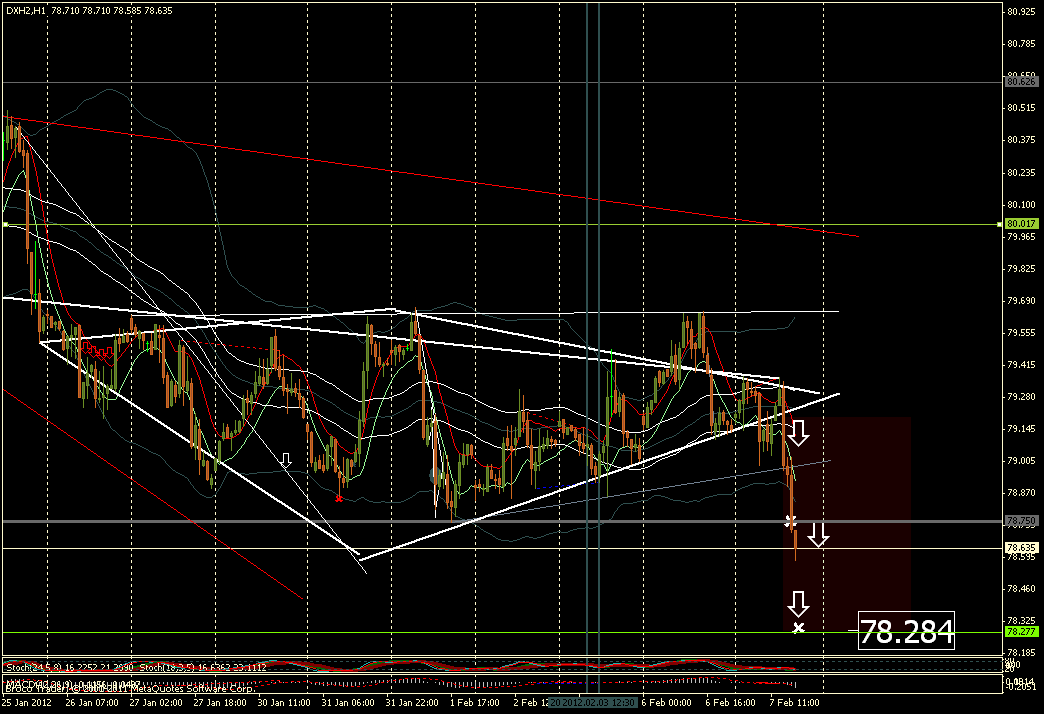Click the Stoch(24,5,8) indicator label

69,667
